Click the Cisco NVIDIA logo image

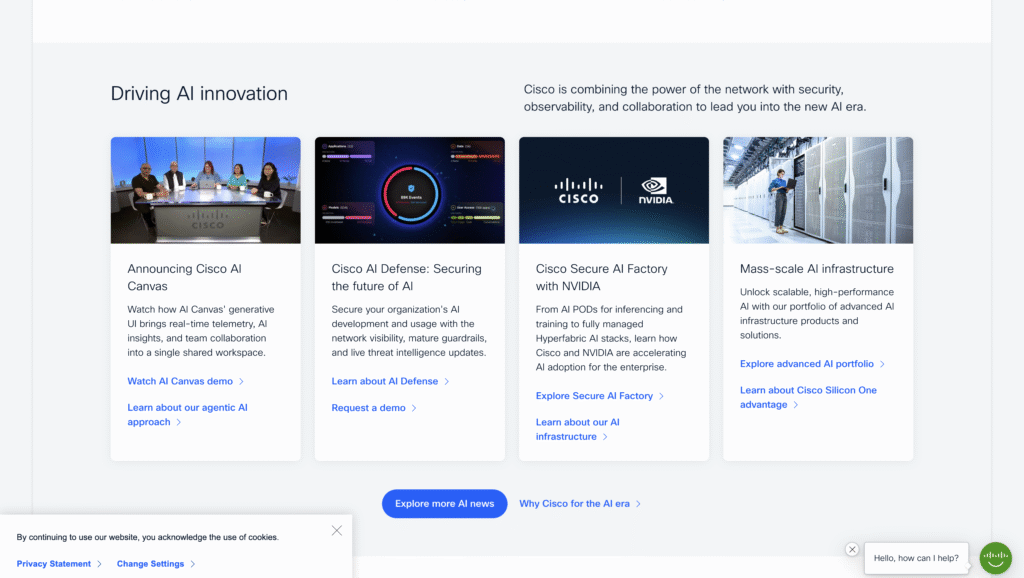click(x=613, y=190)
